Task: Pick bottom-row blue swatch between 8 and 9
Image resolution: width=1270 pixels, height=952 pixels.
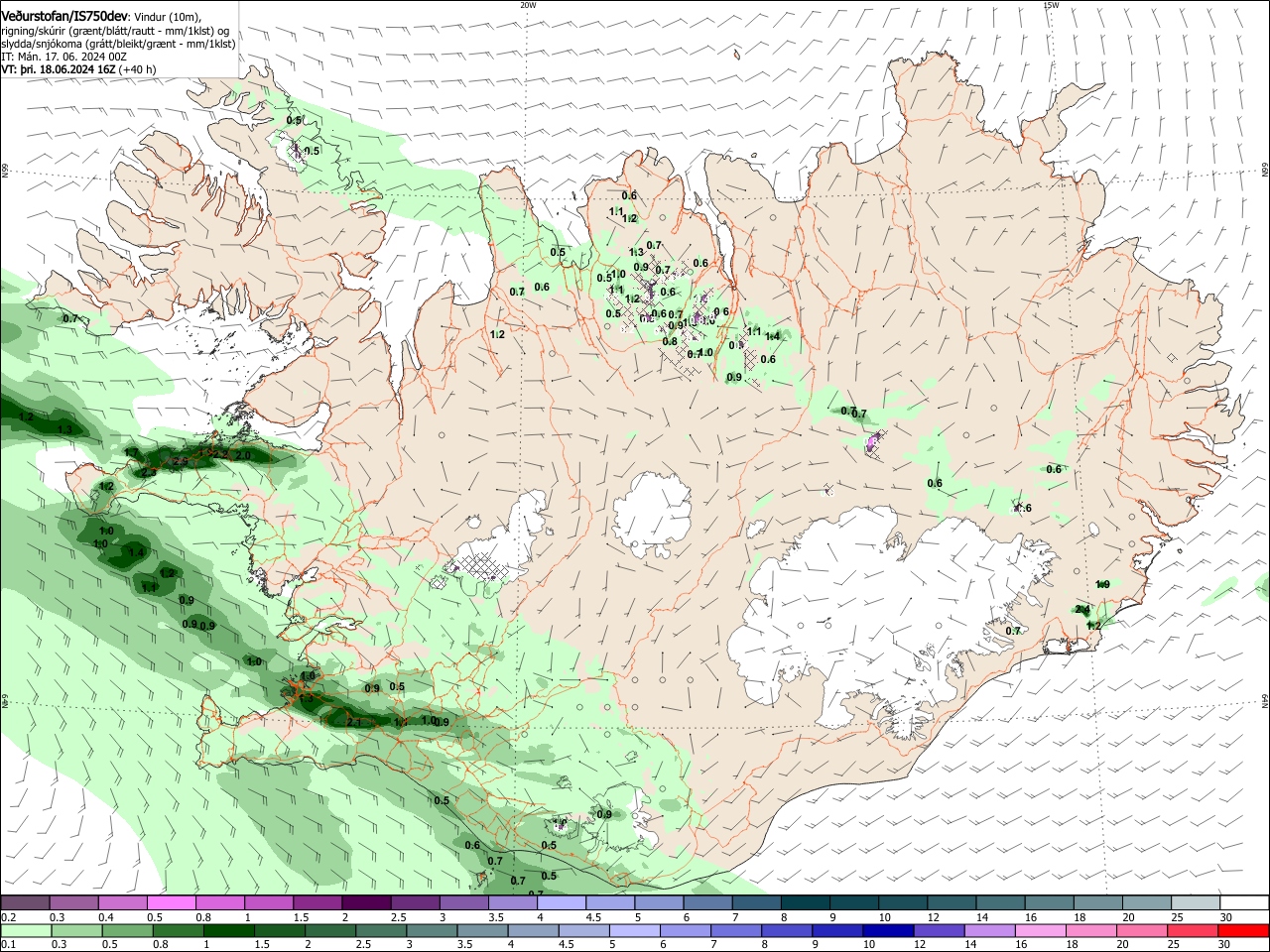Action: point(788,930)
